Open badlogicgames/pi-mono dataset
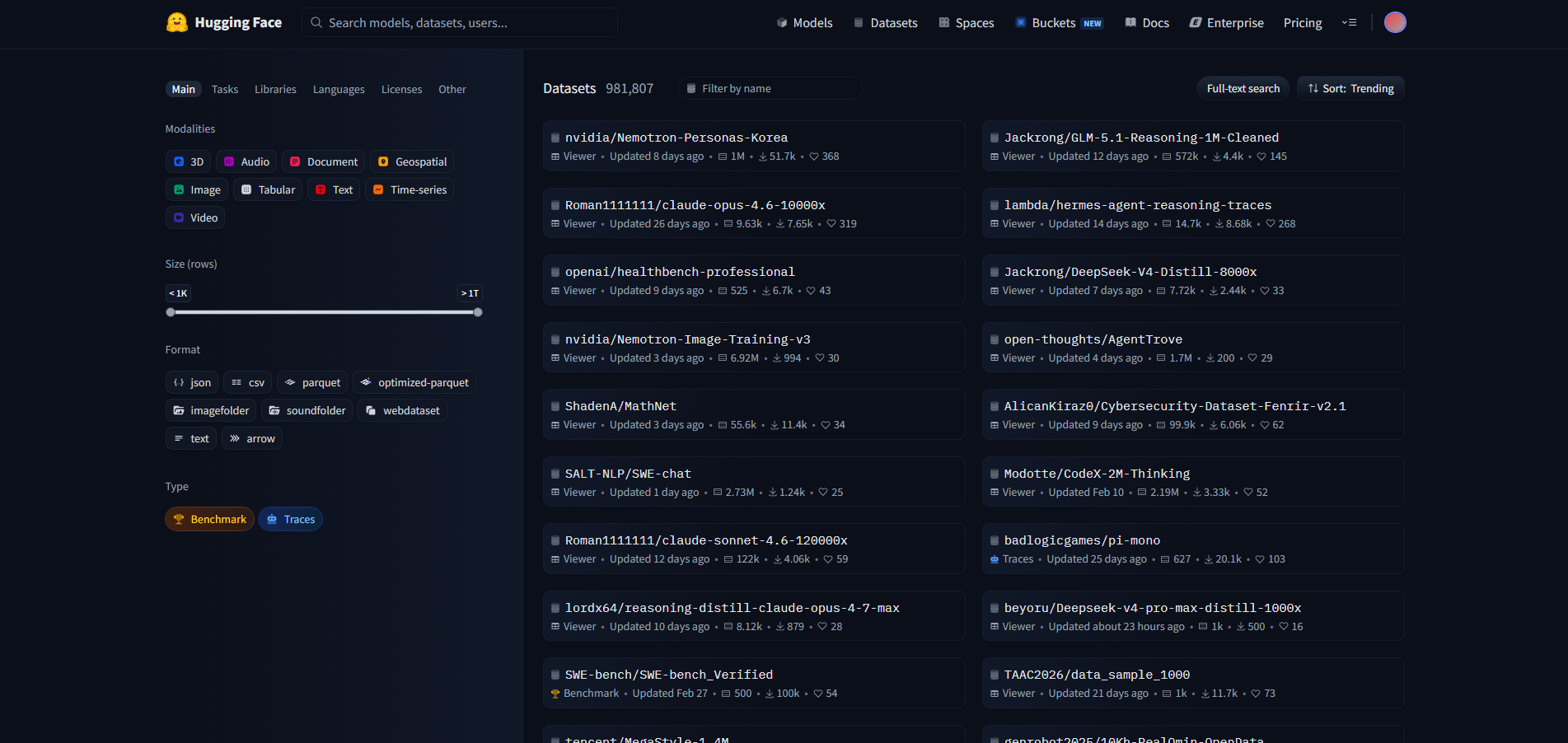The height and width of the screenshot is (743, 1568). [x=1193, y=549]
